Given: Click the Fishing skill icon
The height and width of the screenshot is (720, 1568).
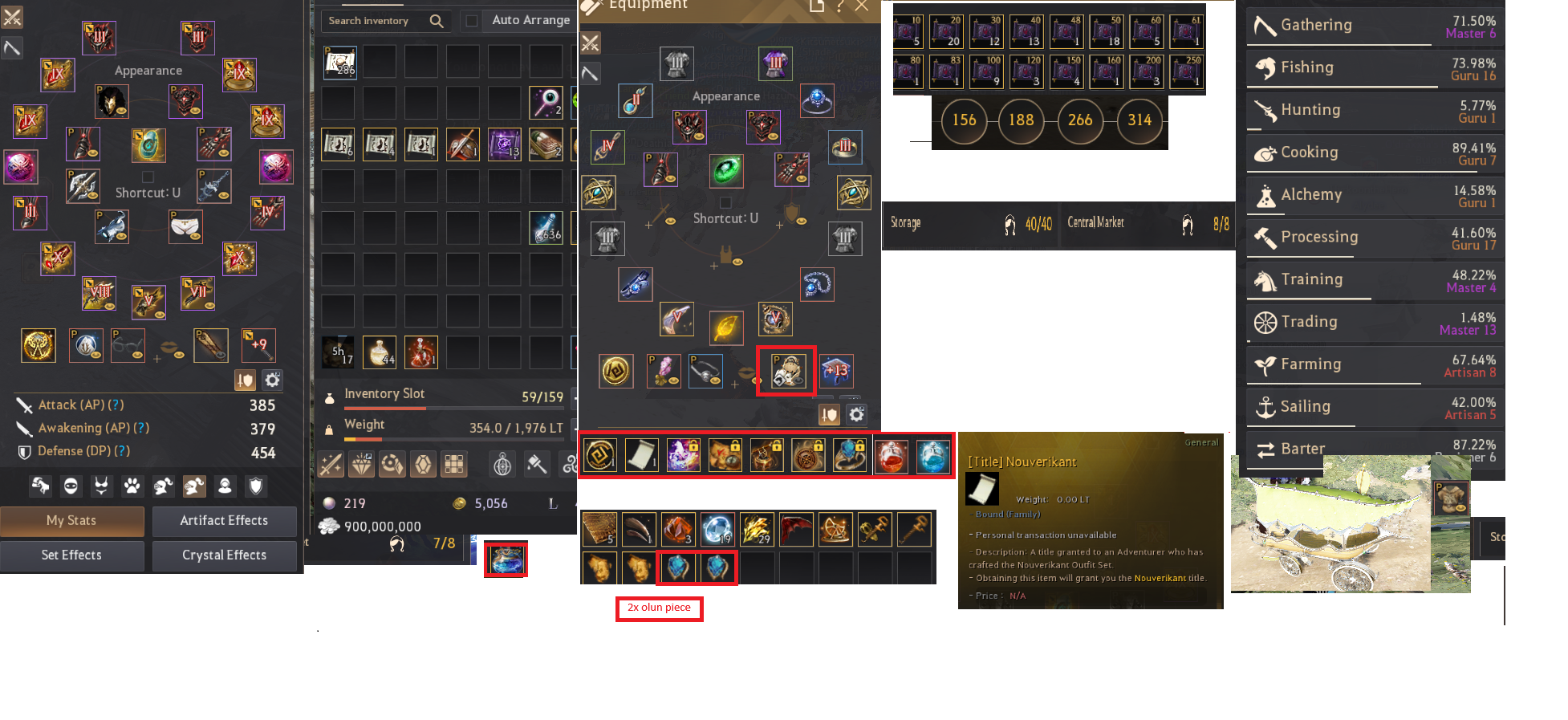Looking at the screenshot, I should click(1265, 68).
